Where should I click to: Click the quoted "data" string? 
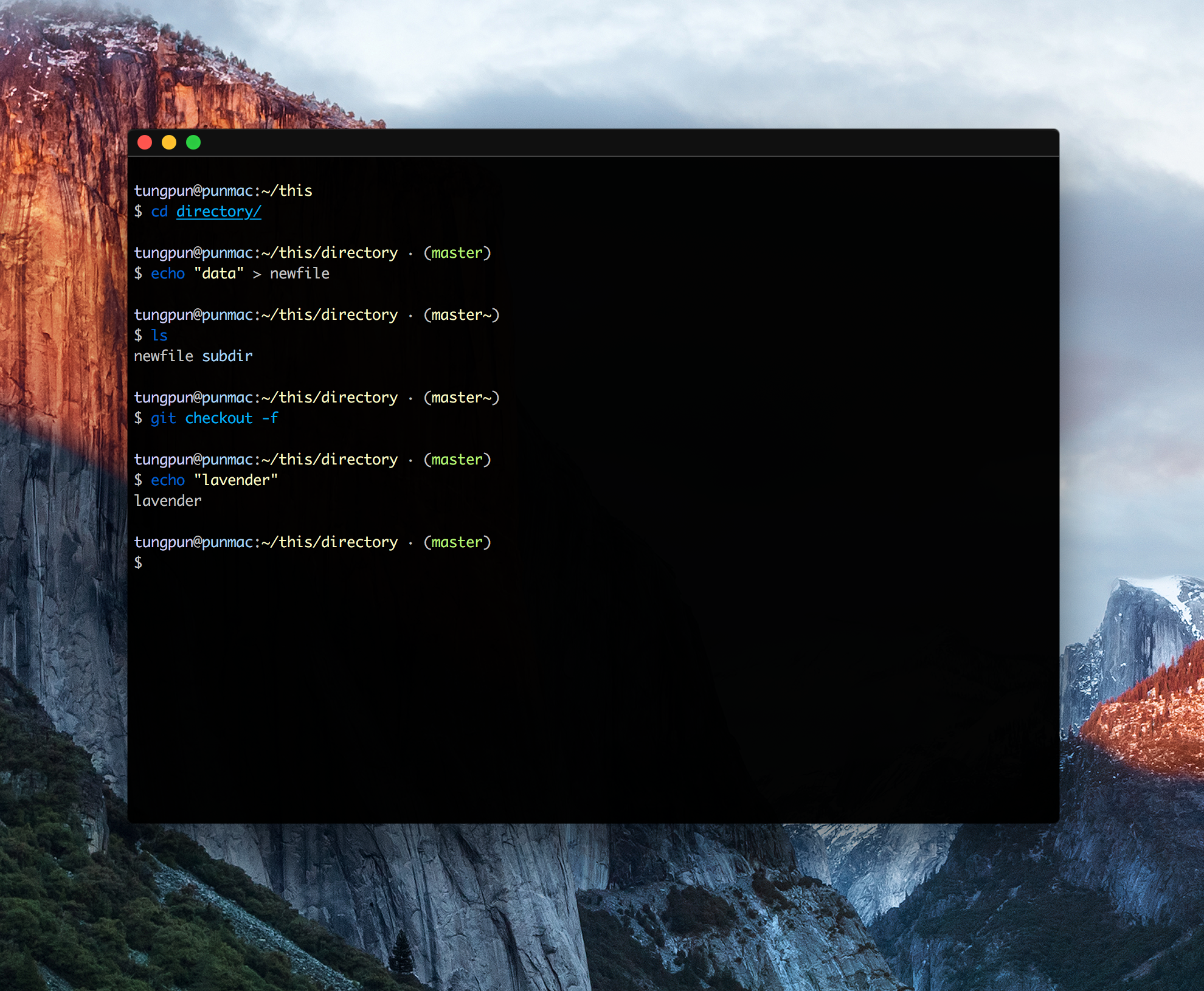click(x=219, y=274)
